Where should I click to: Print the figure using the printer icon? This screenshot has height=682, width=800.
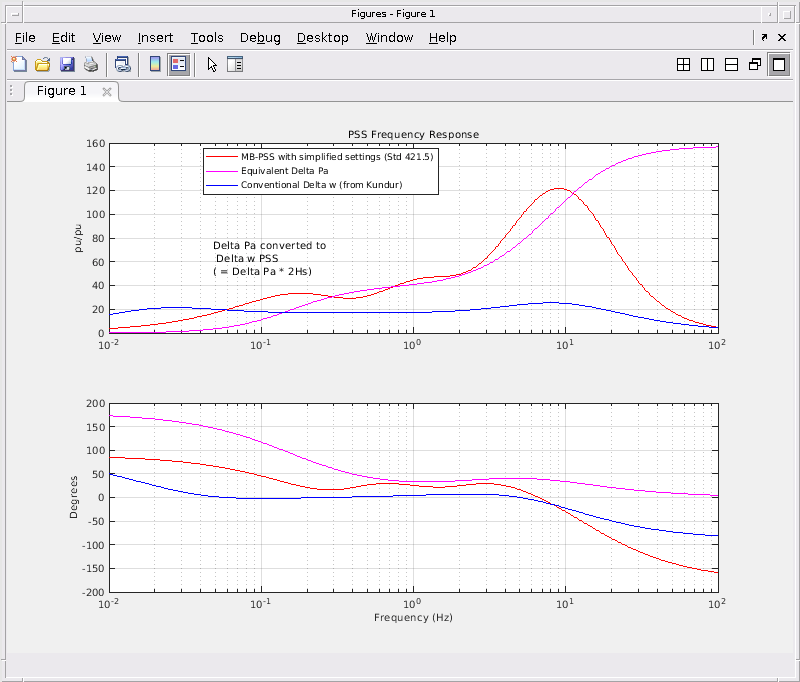click(91, 65)
